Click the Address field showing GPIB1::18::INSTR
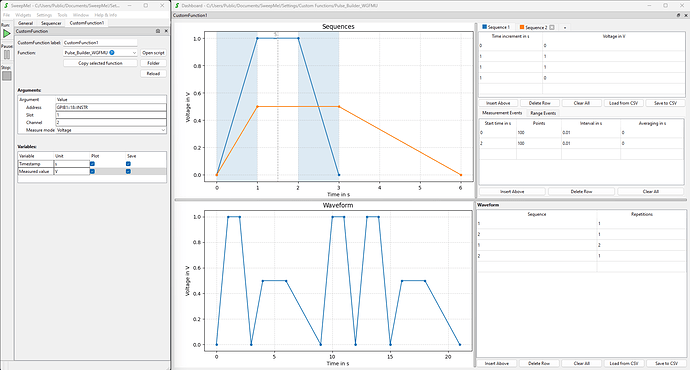The width and height of the screenshot is (690, 370). 111,107
